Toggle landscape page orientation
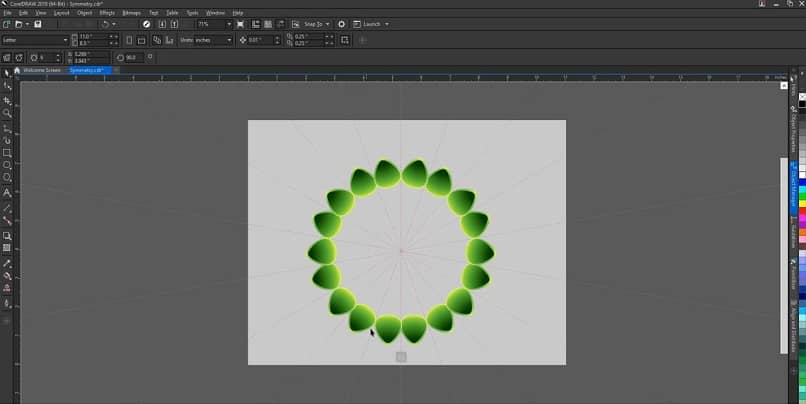The image size is (806, 404). 141,40
